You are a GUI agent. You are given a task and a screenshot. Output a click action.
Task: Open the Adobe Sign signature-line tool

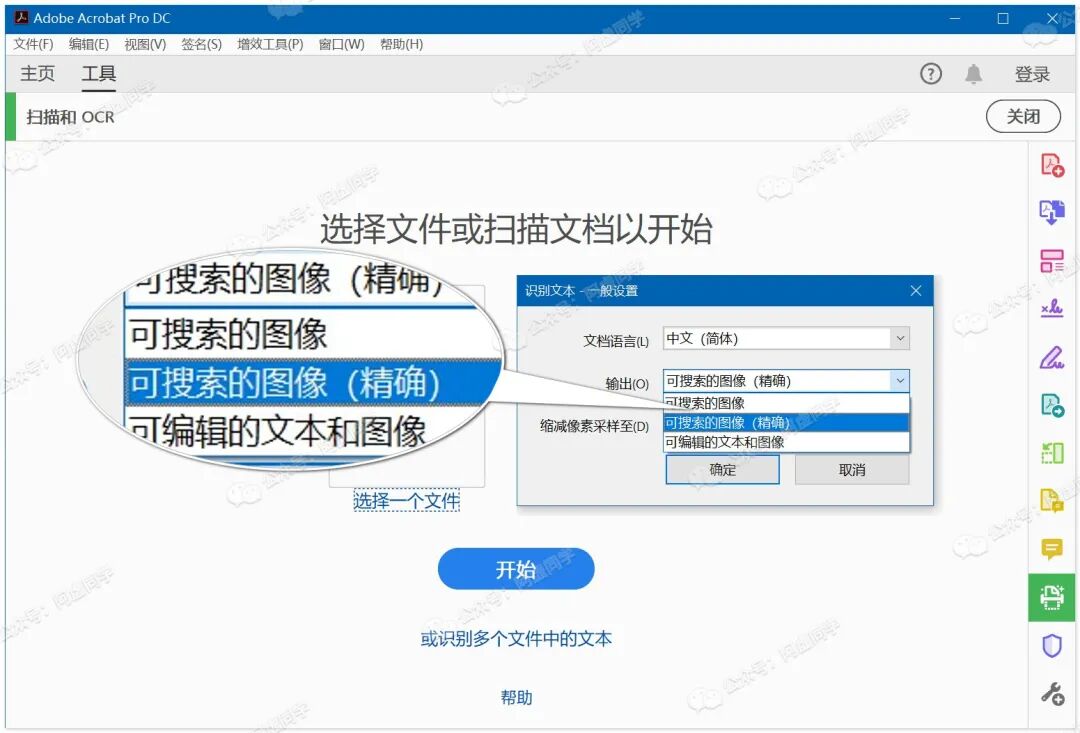1052,309
